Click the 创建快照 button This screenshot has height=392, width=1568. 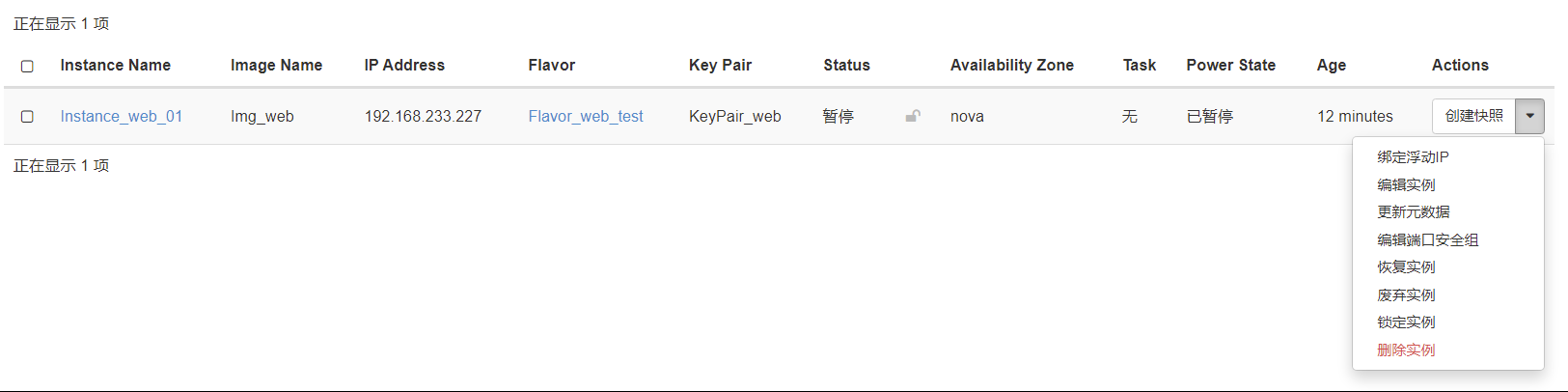point(1474,116)
